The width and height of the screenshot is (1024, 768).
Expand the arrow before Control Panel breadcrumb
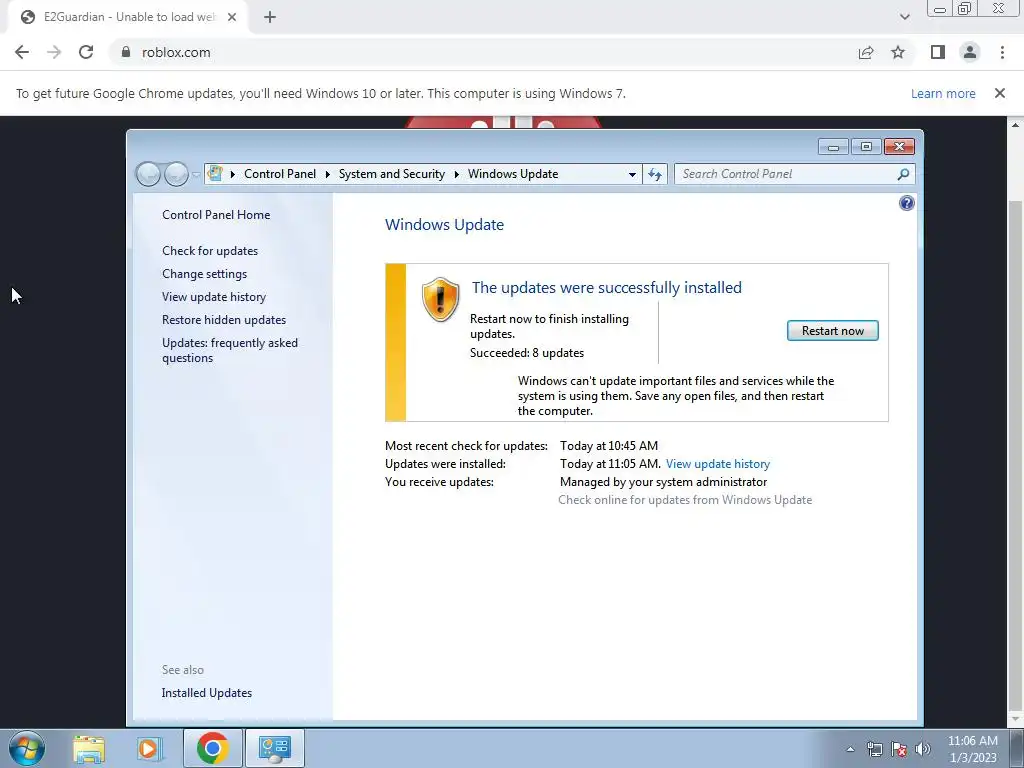click(232, 174)
